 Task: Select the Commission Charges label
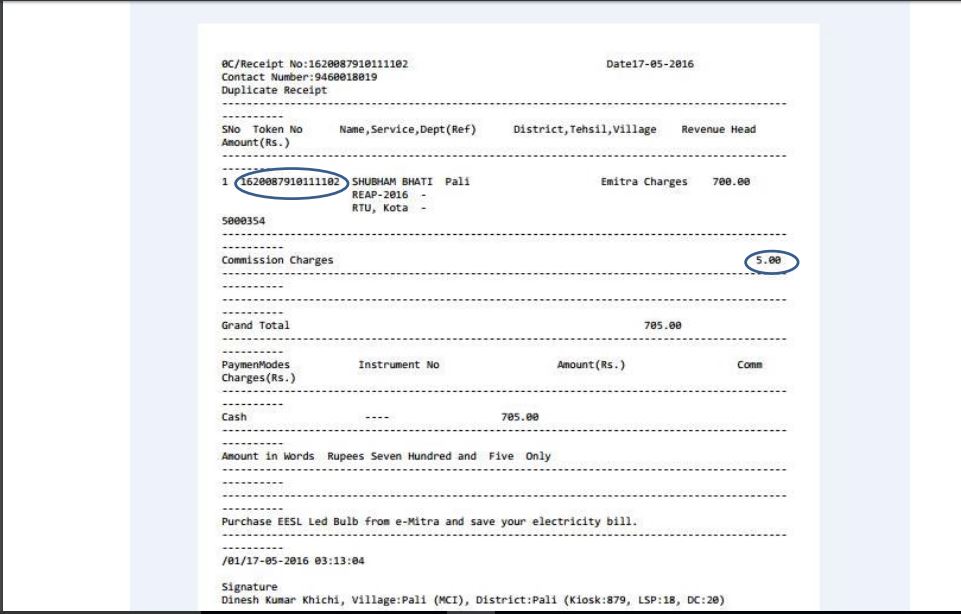277,260
